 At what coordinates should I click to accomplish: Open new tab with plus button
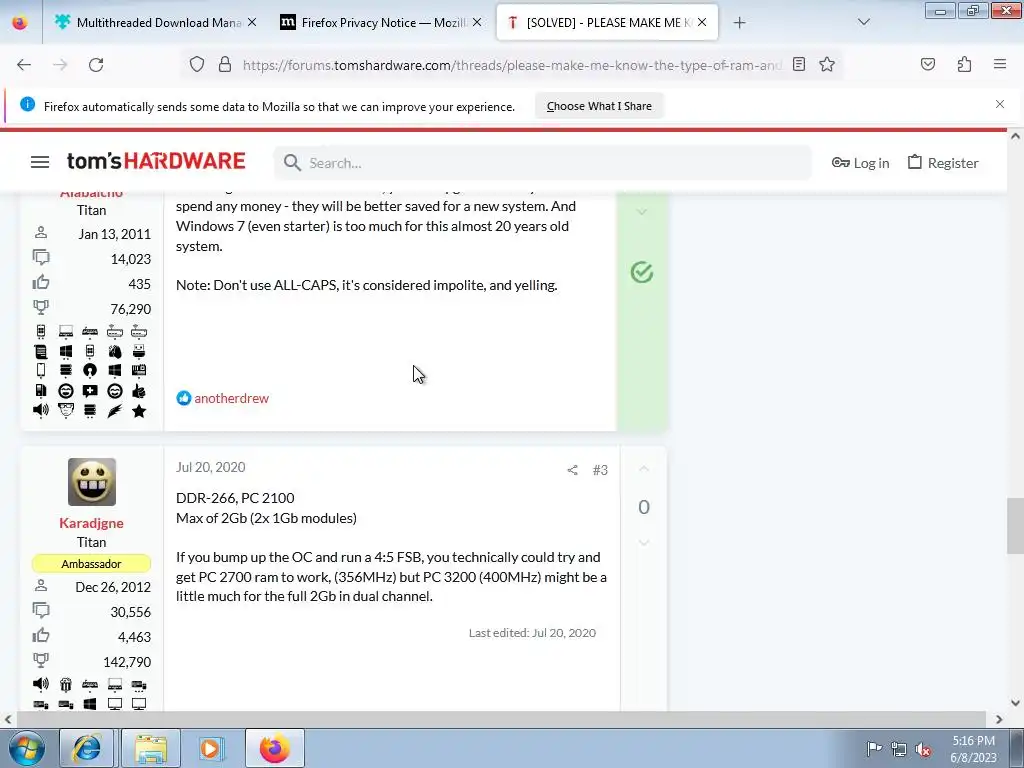[739, 23]
